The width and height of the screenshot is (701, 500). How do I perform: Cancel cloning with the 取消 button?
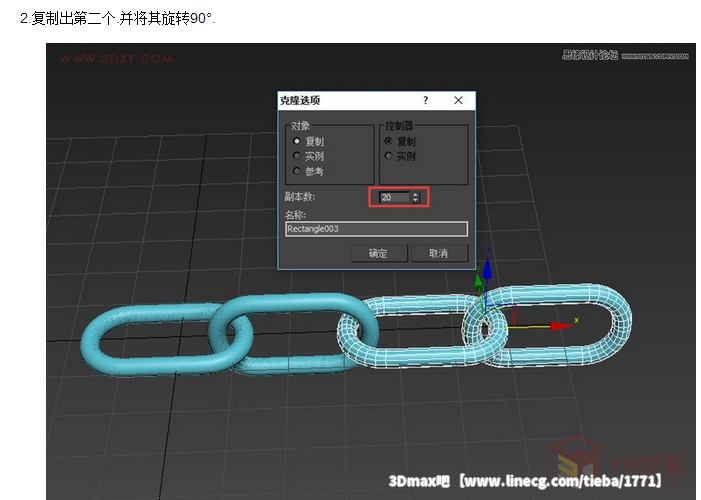(x=438, y=253)
